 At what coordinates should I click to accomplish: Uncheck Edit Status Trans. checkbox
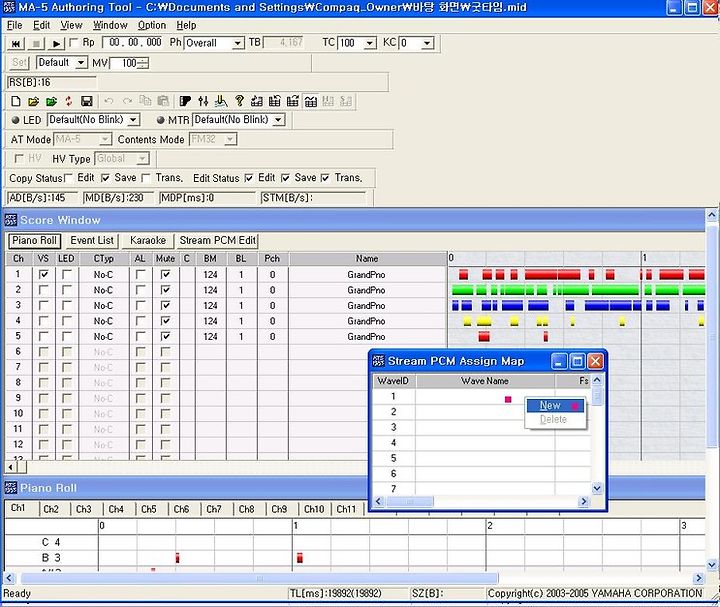pos(325,178)
